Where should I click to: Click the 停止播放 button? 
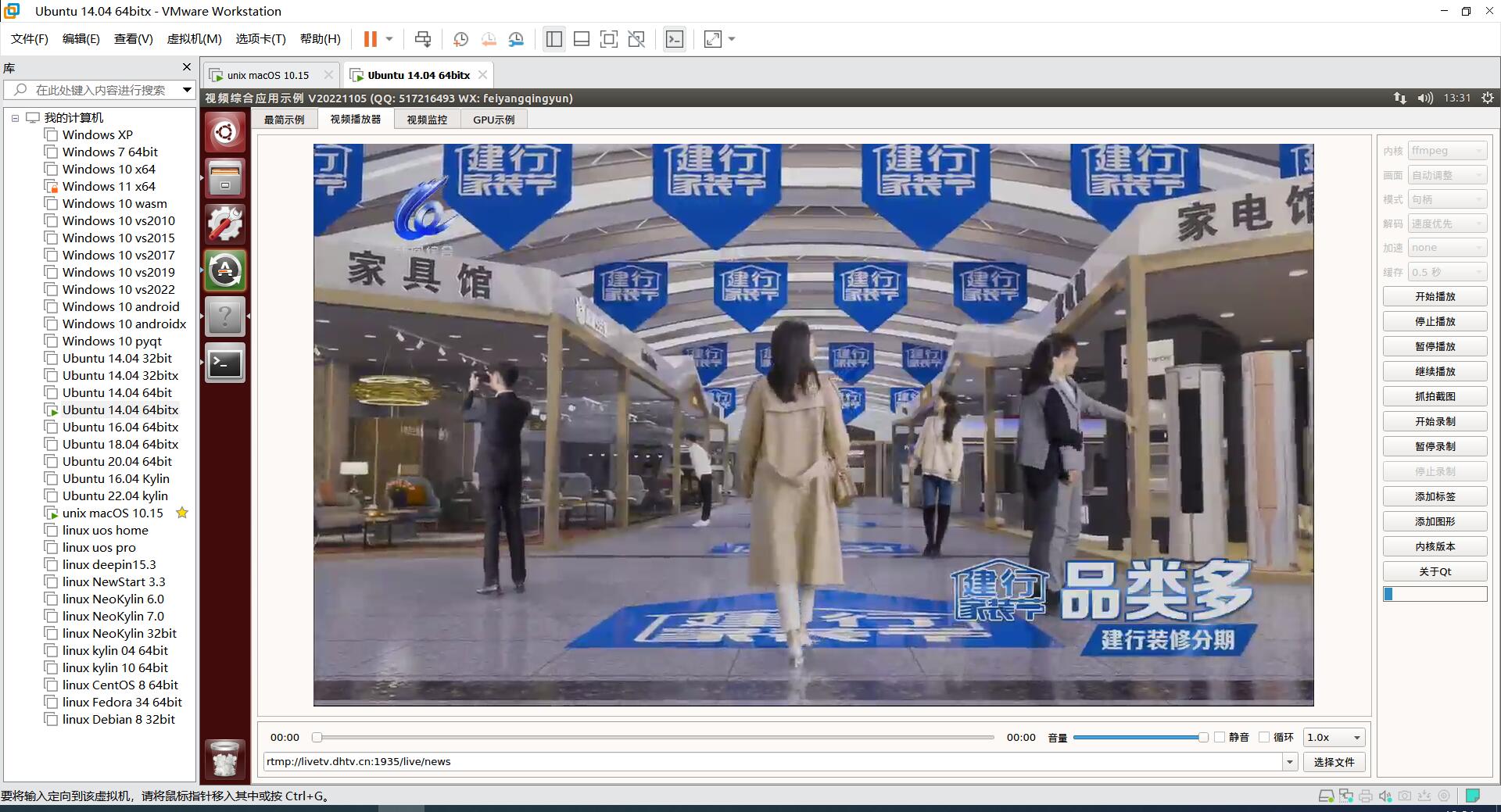[1435, 322]
